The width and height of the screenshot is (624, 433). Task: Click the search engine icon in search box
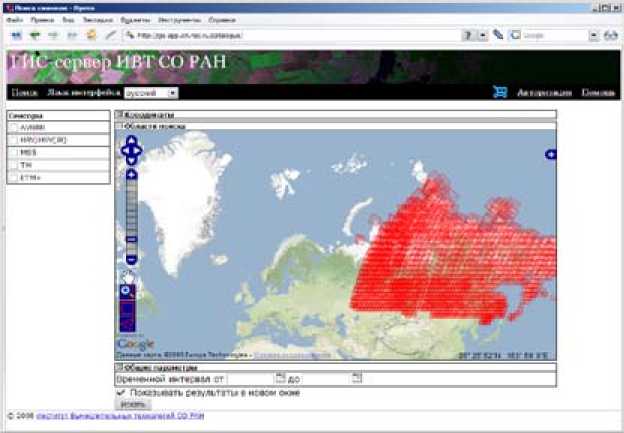pyautogui.click(x=515, y=35)
